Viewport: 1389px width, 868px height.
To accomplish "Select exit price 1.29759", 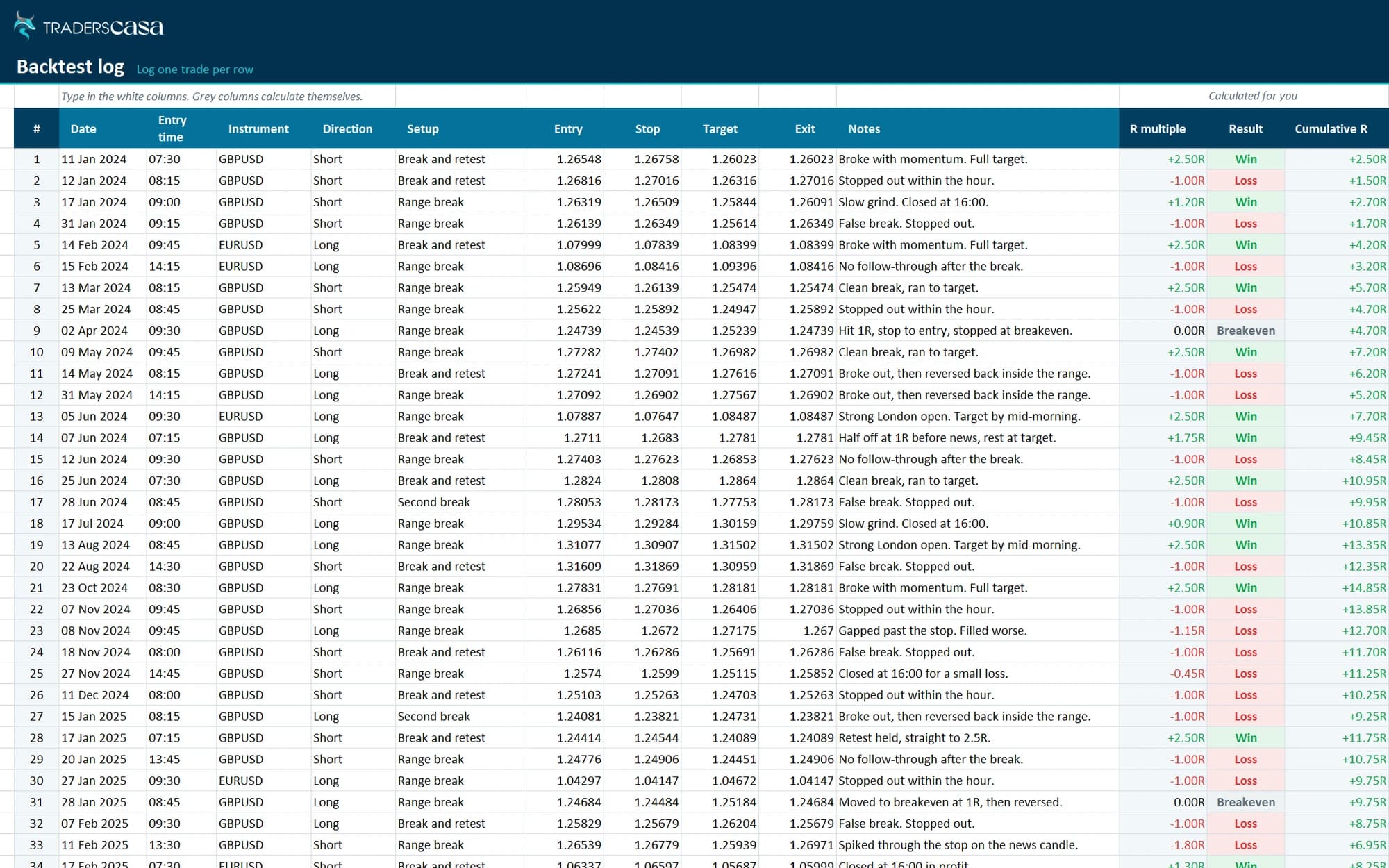I will click(x=798, y=524).
